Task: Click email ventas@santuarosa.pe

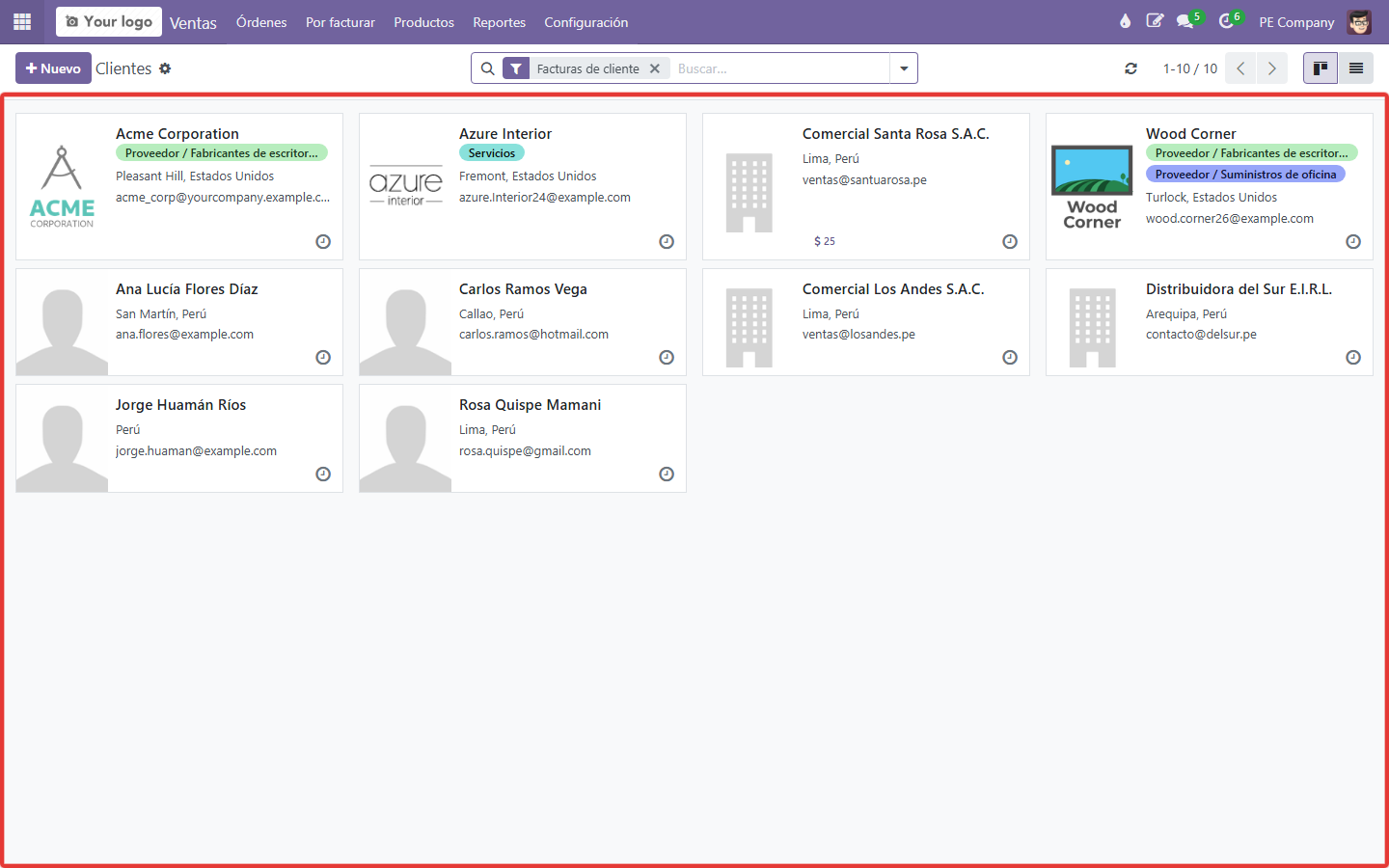Action: coord(864,180)
